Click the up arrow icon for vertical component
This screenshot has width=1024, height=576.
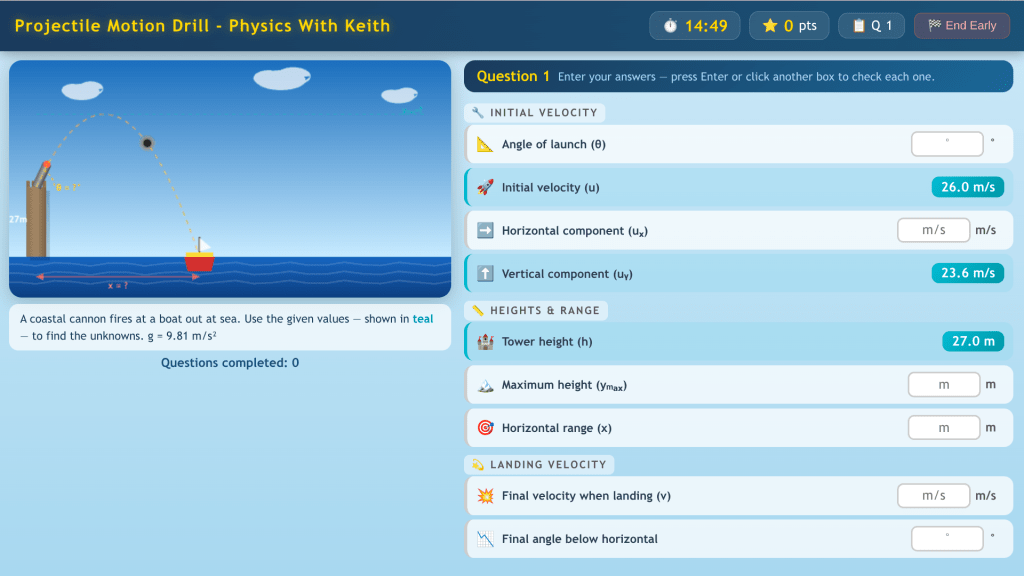pyautogui.click(x=485, y=274)
